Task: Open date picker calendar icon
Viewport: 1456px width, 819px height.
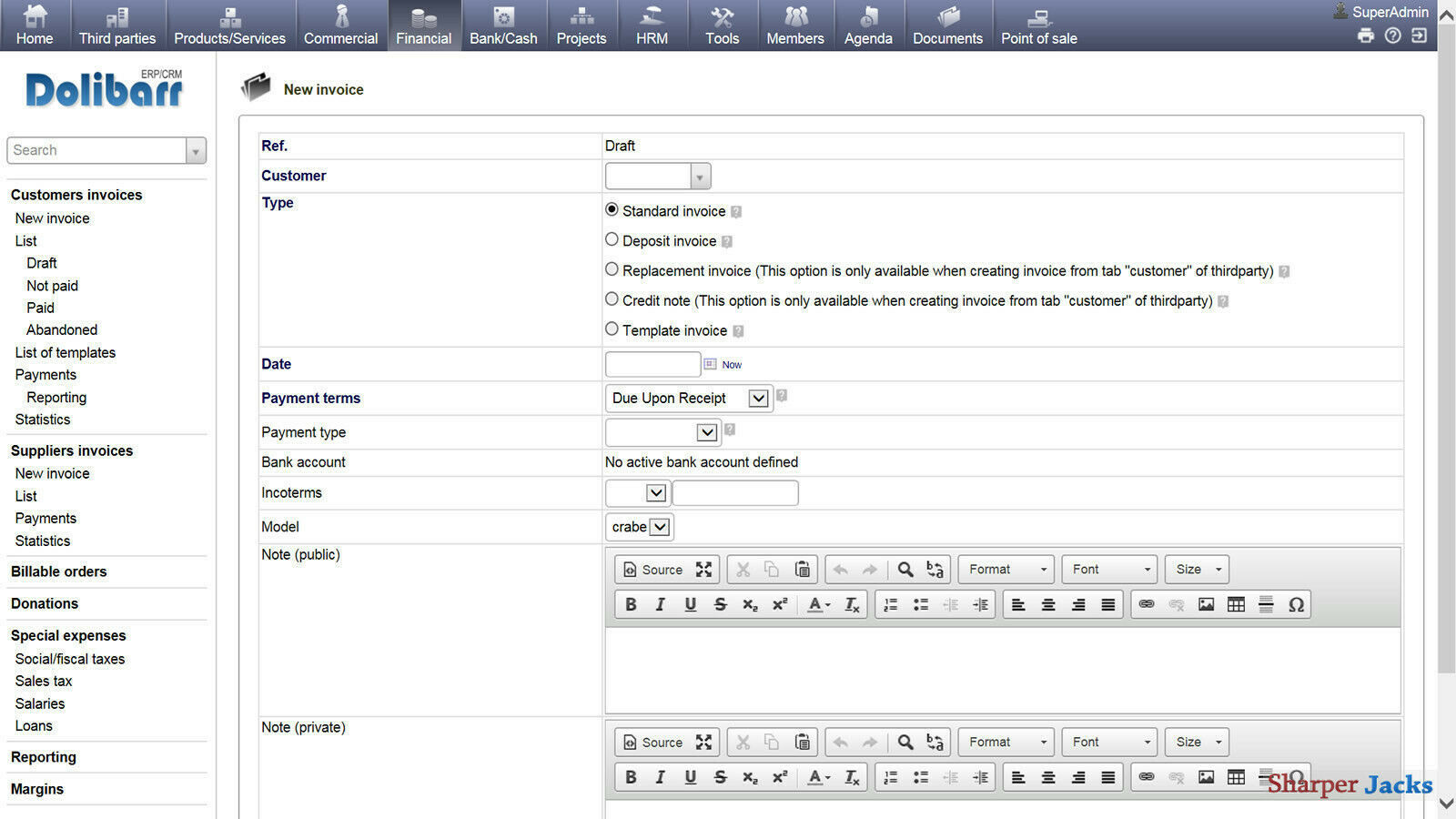Action: [x=710, y=364]
